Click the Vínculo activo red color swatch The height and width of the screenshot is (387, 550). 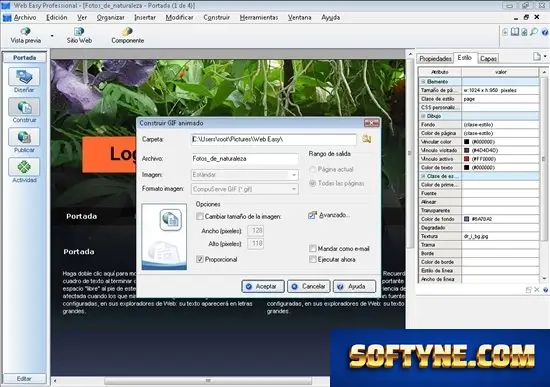coord(466,159)
